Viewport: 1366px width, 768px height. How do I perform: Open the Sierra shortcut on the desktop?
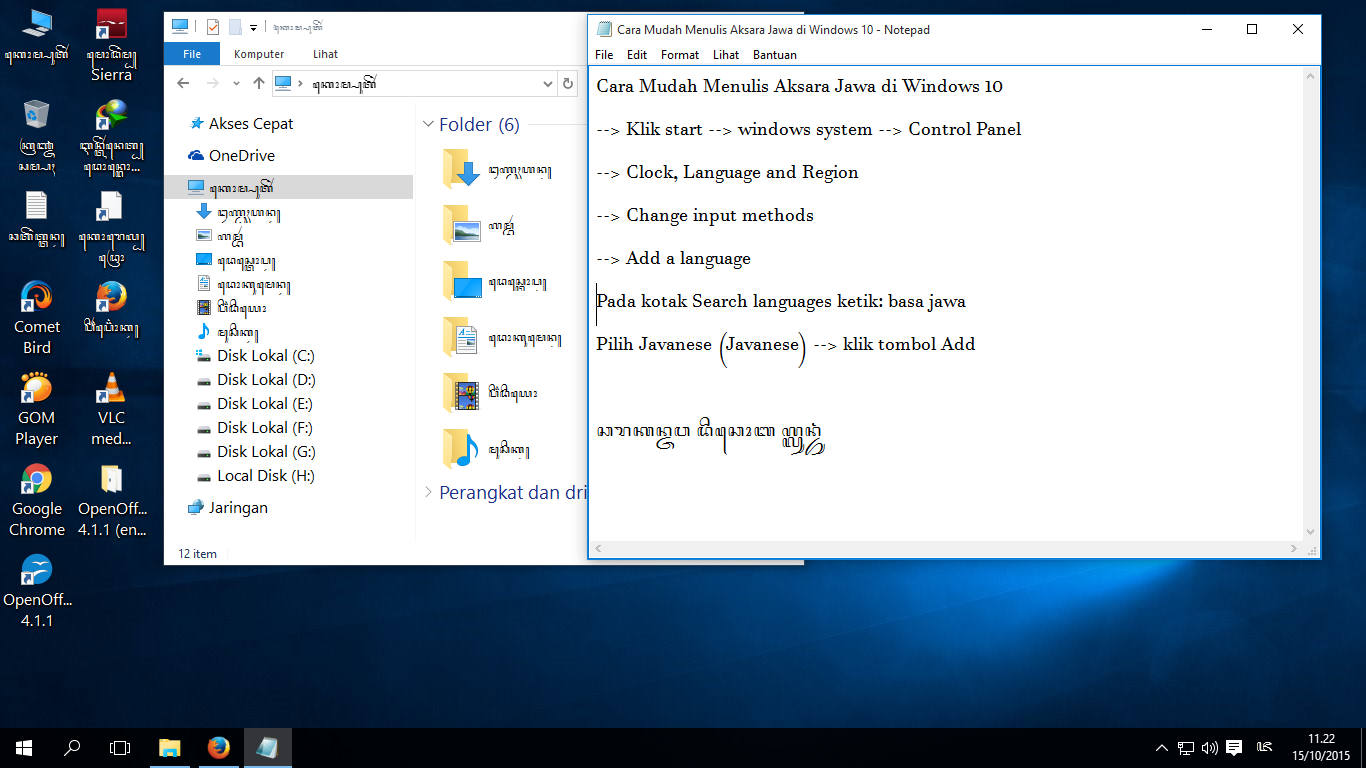[111, 45]
